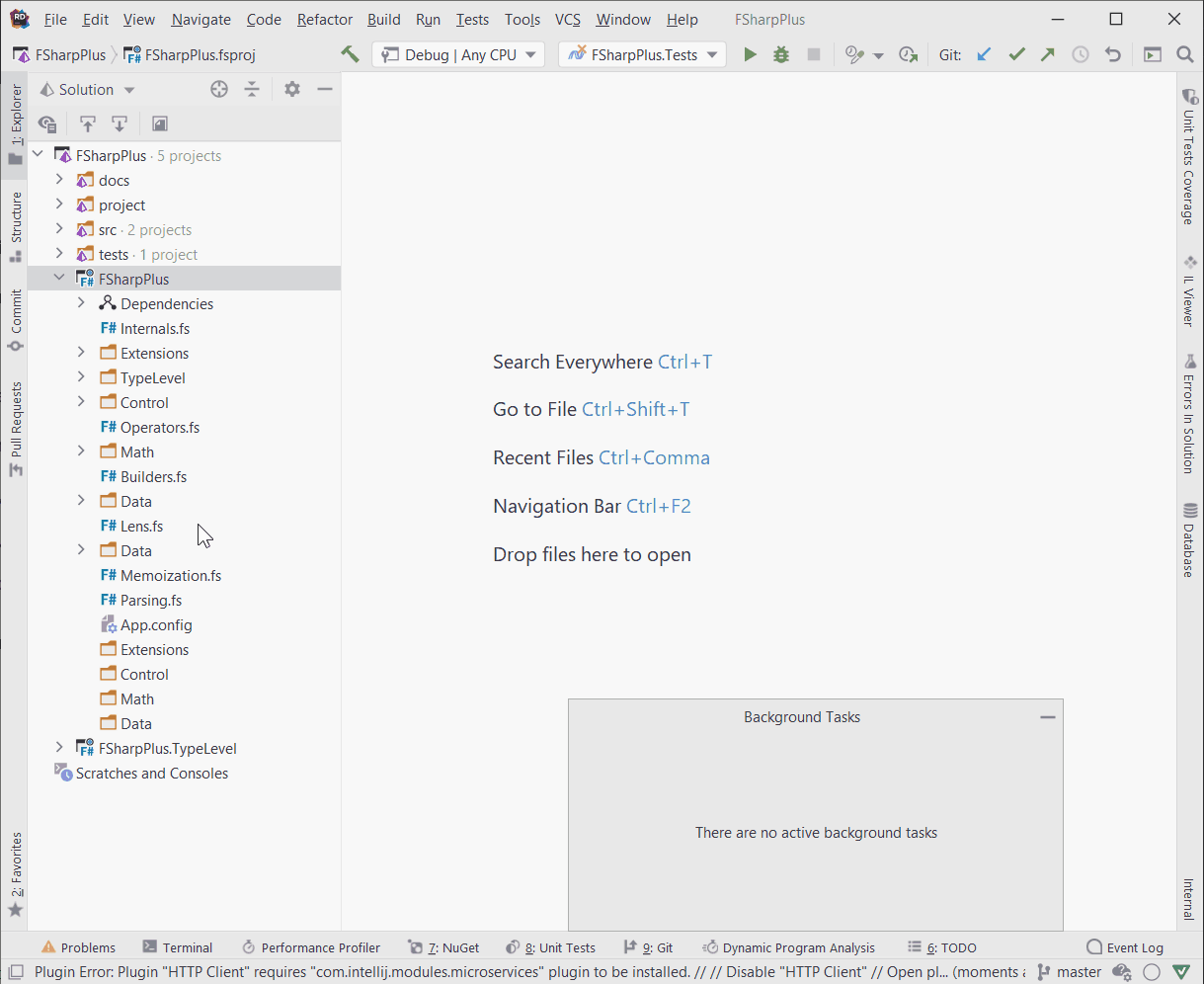Open the Tests menu
Viewport: 1204px width, 984px height.
point(472,20)
